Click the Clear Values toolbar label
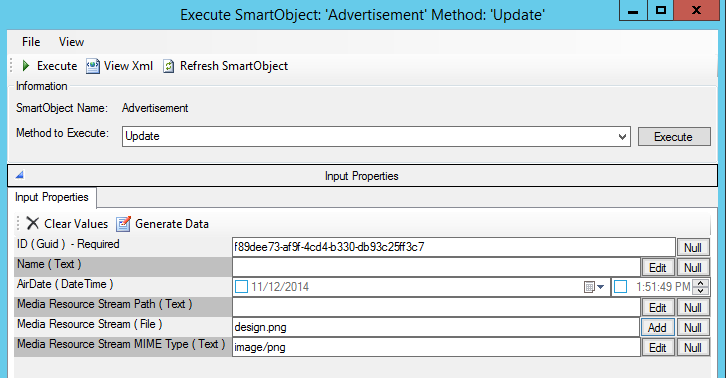 (x=76, y=224)
